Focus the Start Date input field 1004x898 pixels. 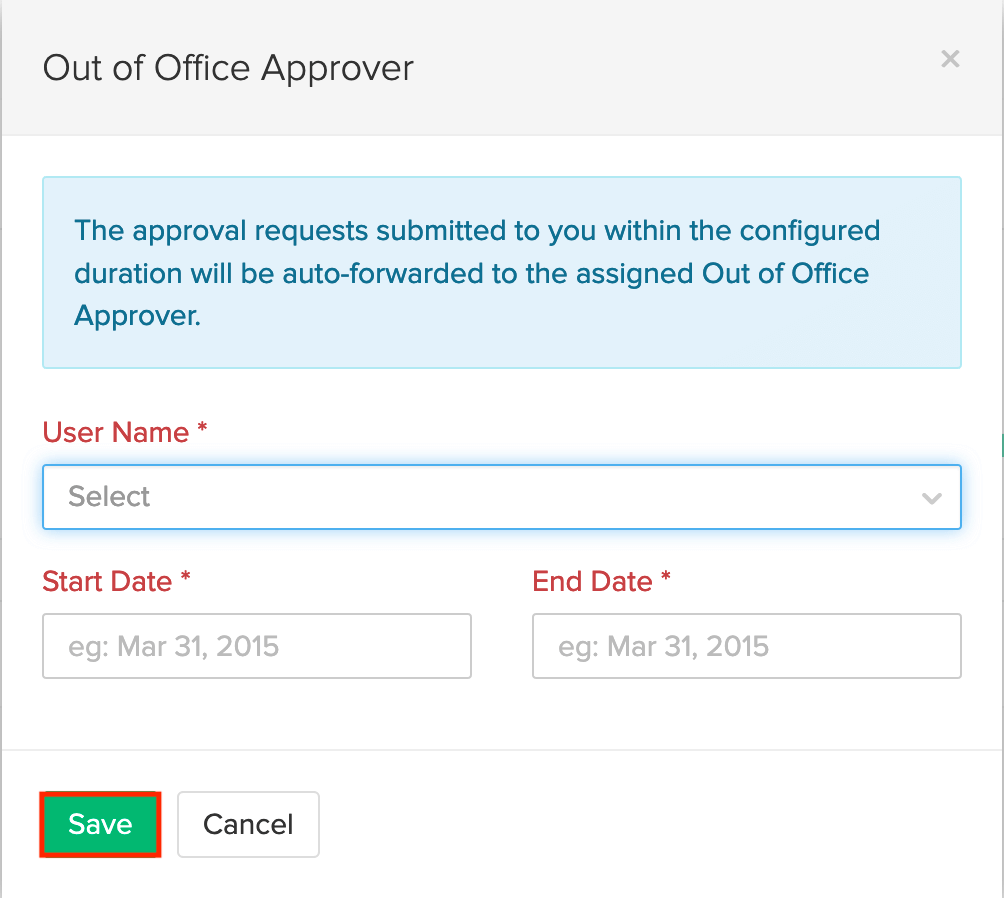pos(257,646)
